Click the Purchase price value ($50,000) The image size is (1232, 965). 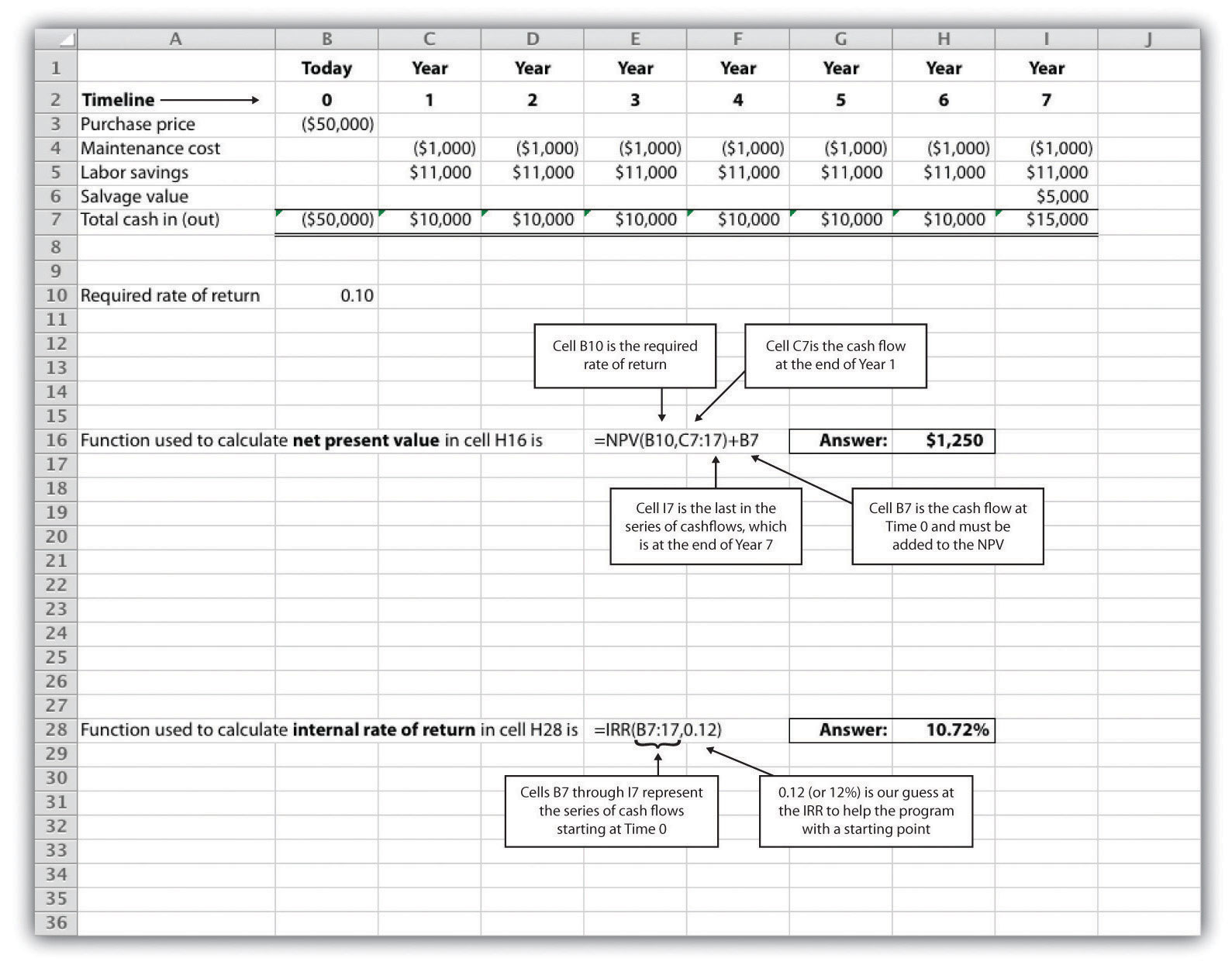(337, 124)
